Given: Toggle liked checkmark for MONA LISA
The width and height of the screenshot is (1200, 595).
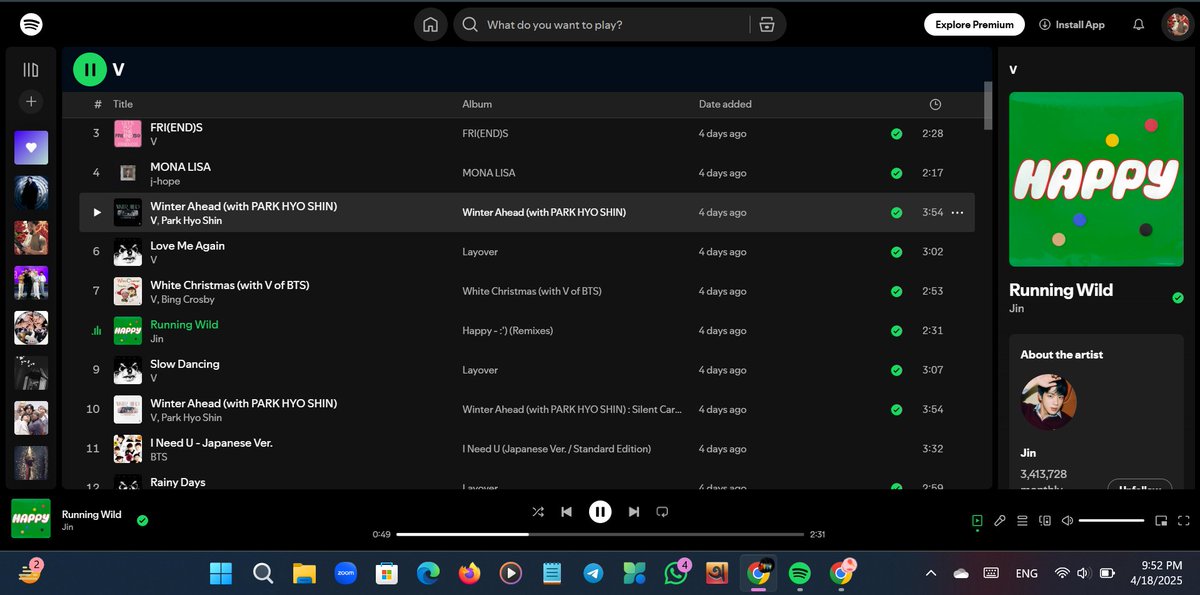Looking at the screenshot, I should coord(896,173).
